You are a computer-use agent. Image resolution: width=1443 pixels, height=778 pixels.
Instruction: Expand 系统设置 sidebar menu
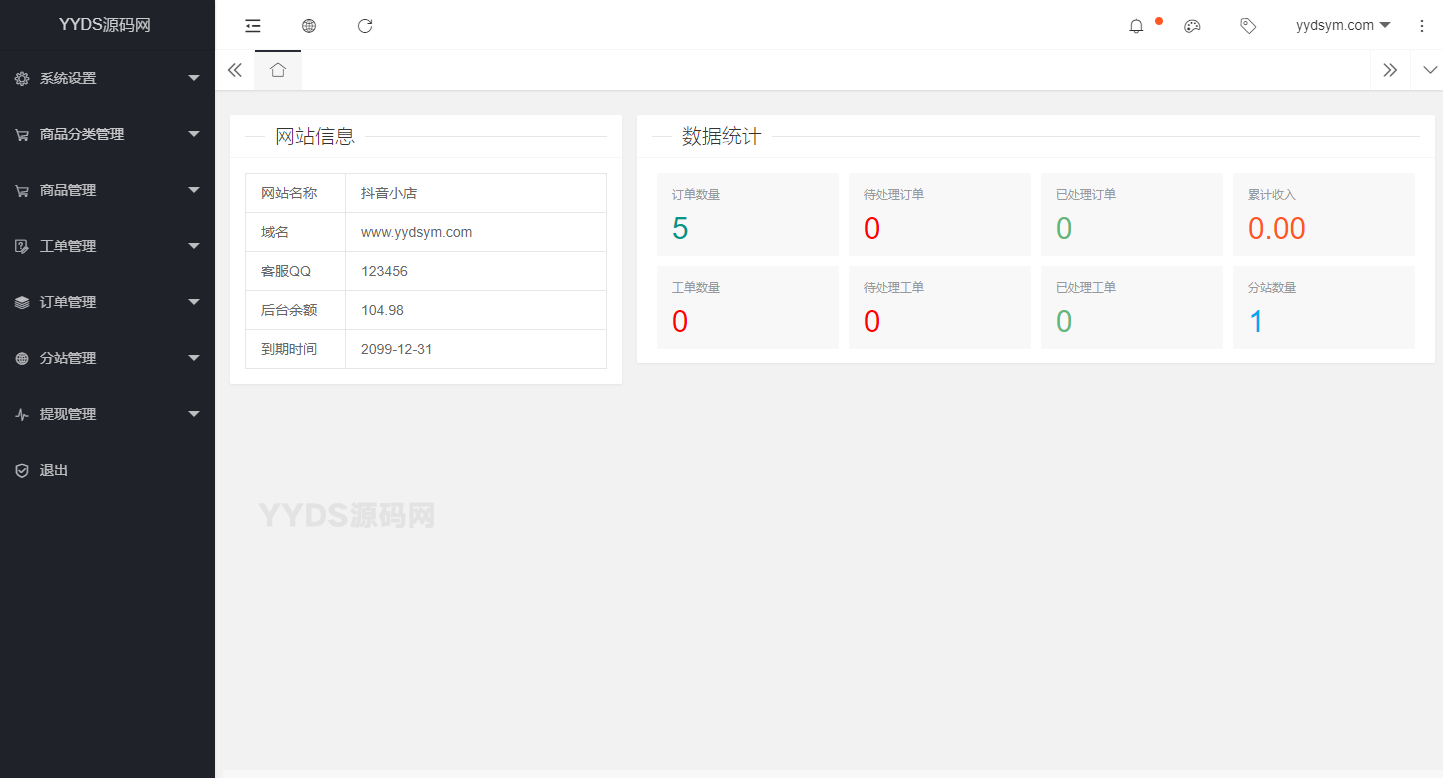point(107,78)
